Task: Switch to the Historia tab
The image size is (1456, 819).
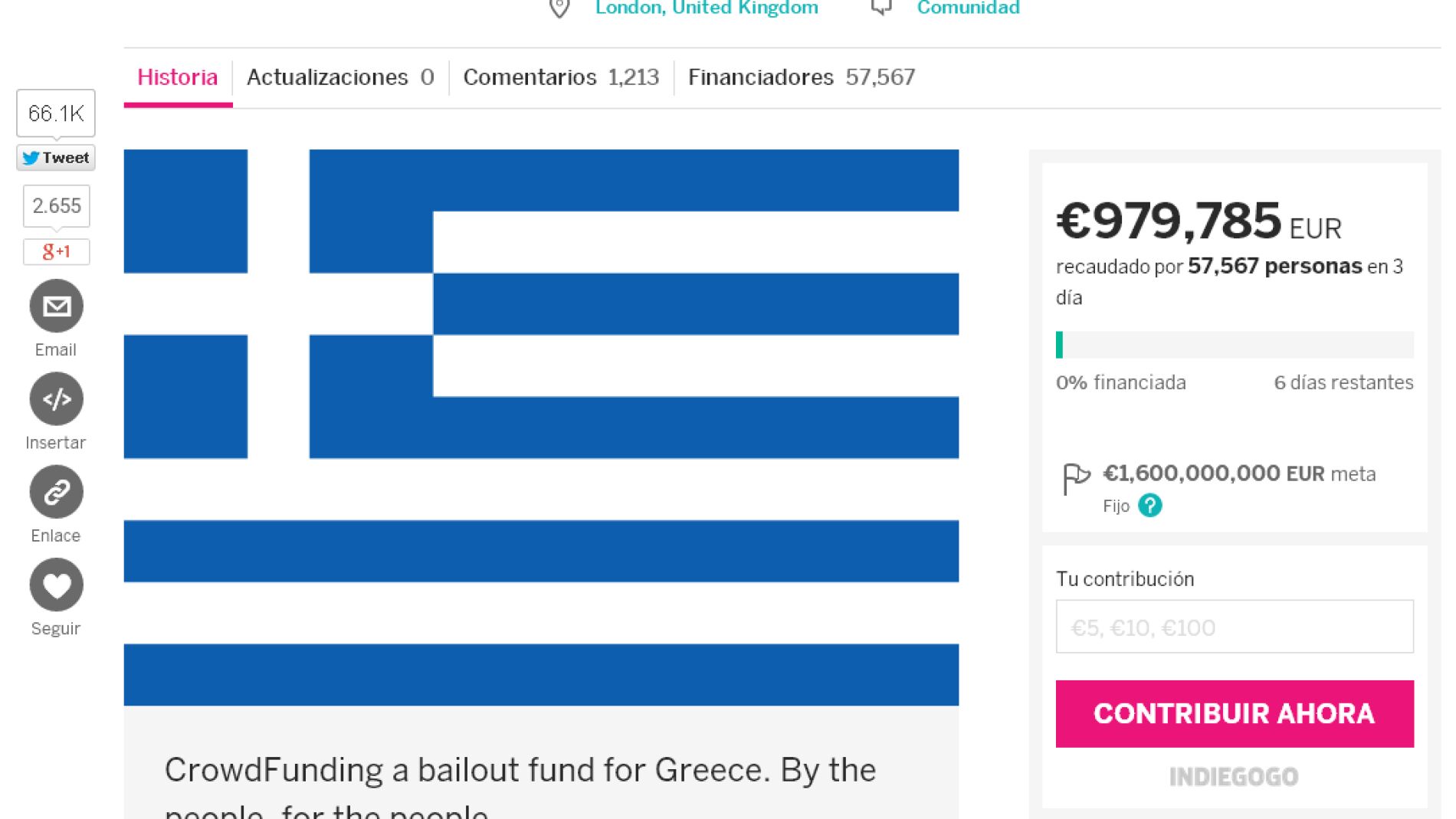Action: tap(176, 77)
